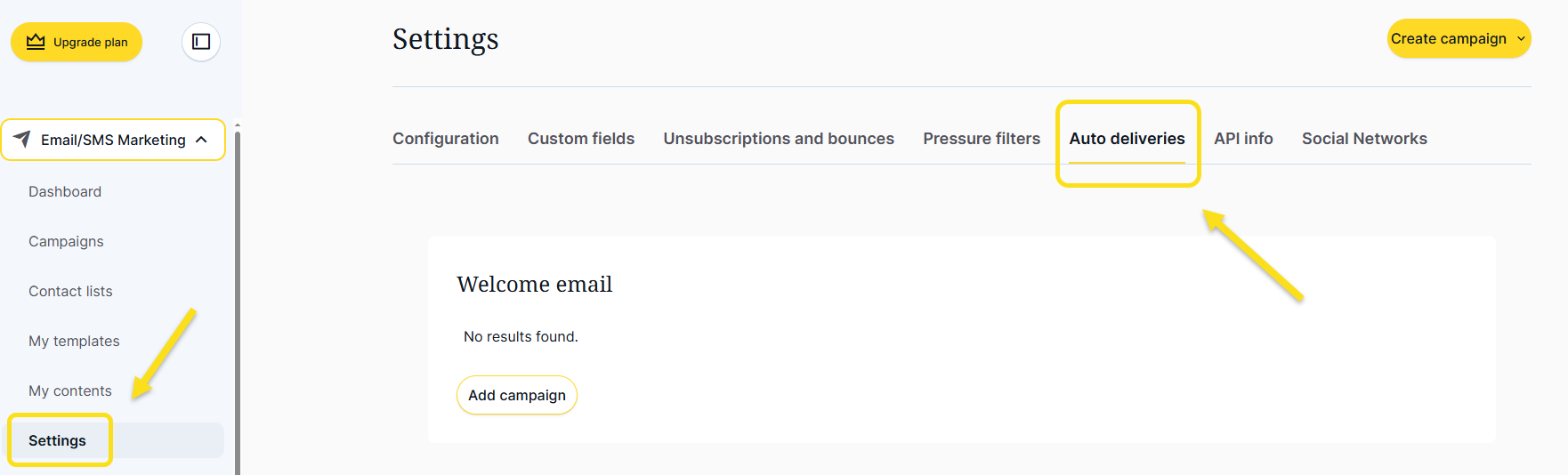Navigate to Campaigns in sidebar
This screenshot has width=1568, height=475.
[x=66, y=241]
